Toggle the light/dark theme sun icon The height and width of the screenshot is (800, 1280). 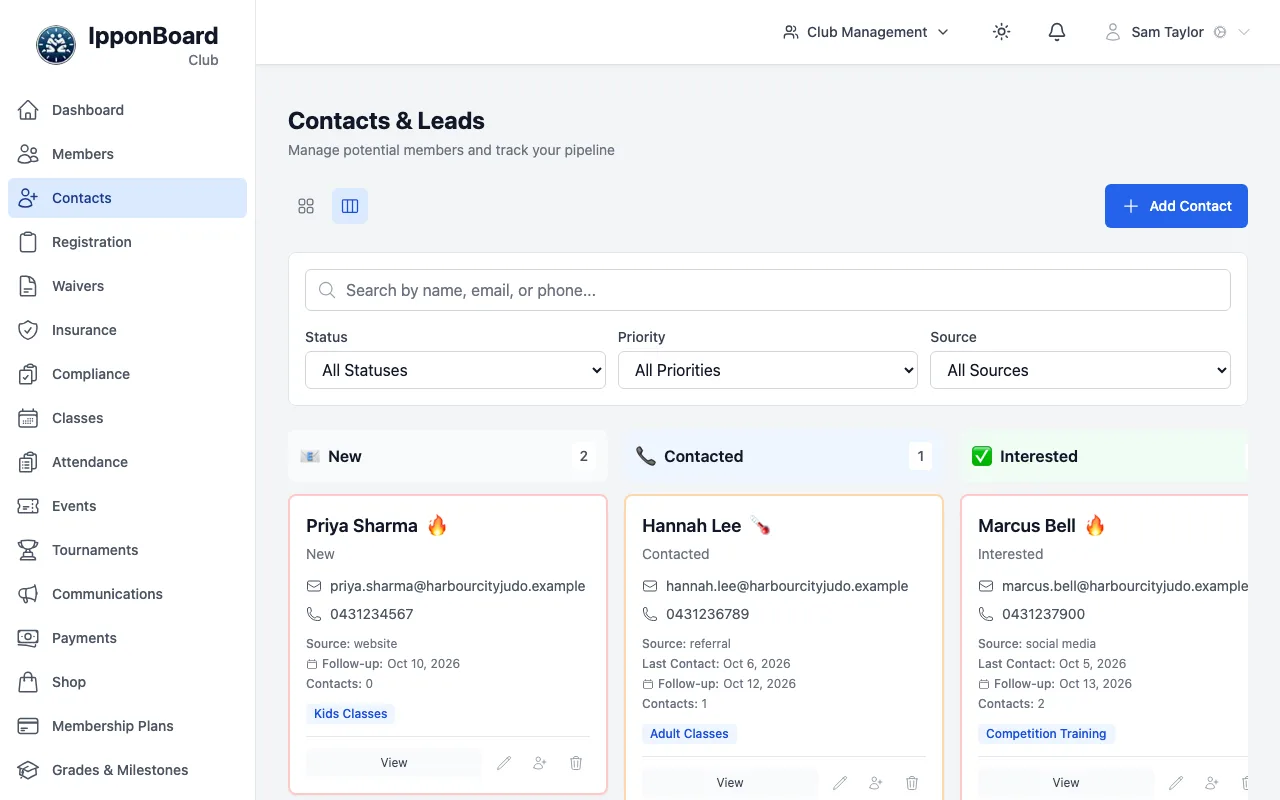pos(1001,32)
